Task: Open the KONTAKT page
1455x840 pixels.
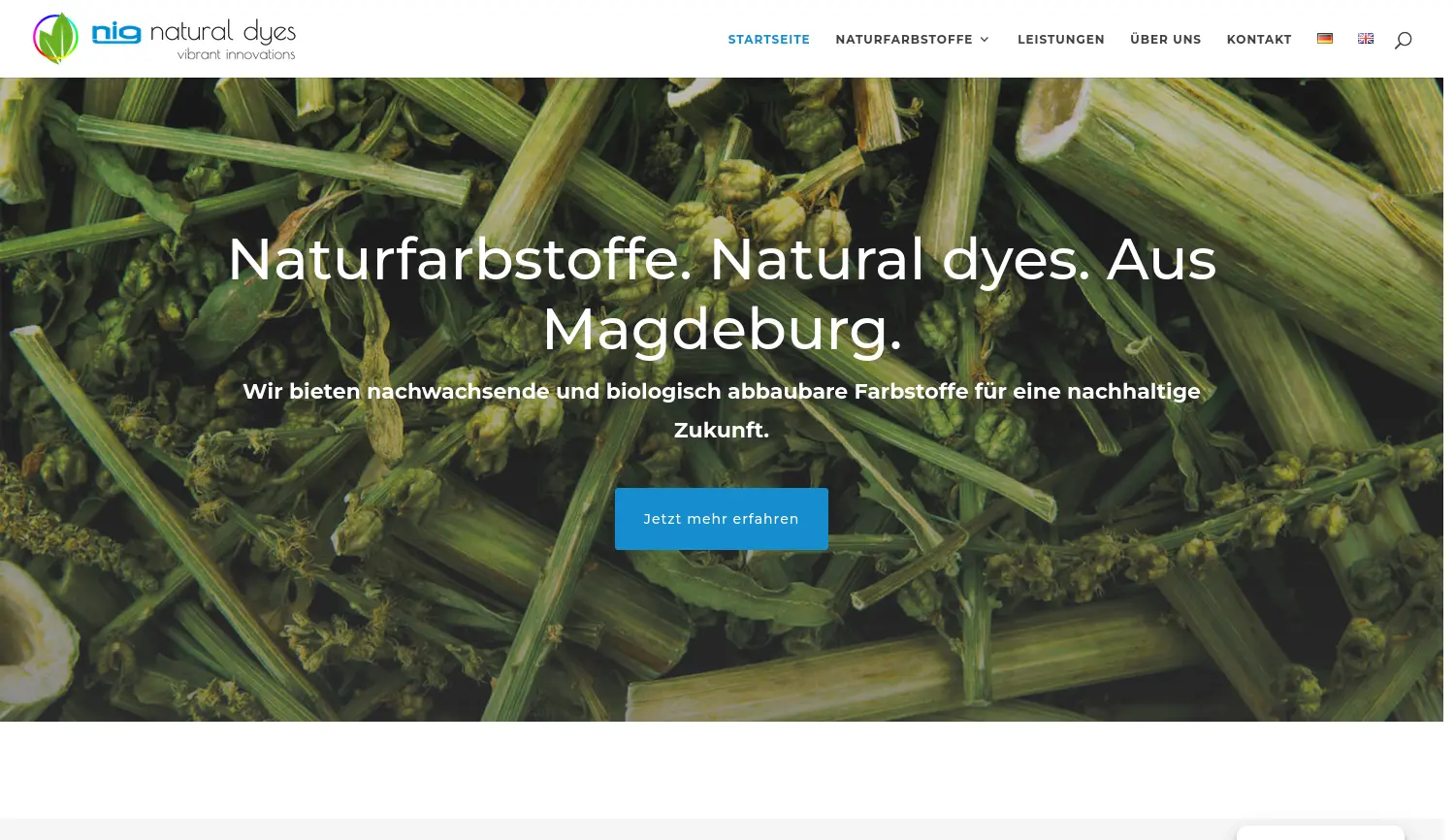Action: [1259, 39]
